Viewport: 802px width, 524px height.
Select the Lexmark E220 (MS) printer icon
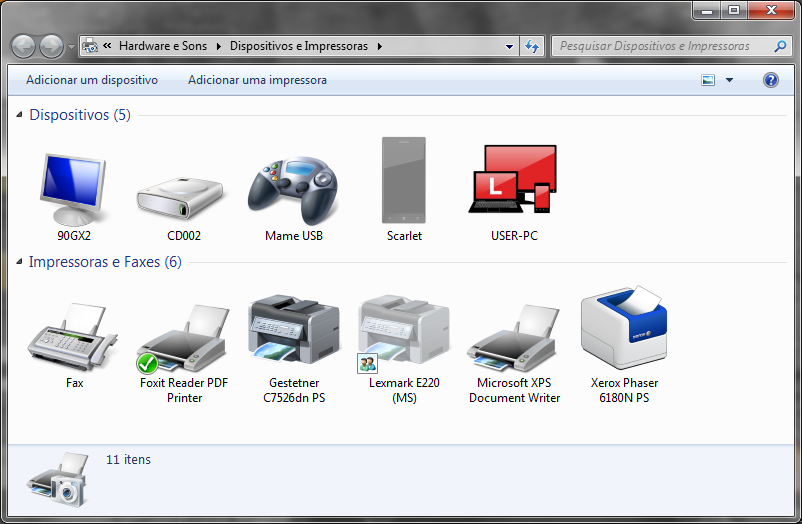point(404,332)
